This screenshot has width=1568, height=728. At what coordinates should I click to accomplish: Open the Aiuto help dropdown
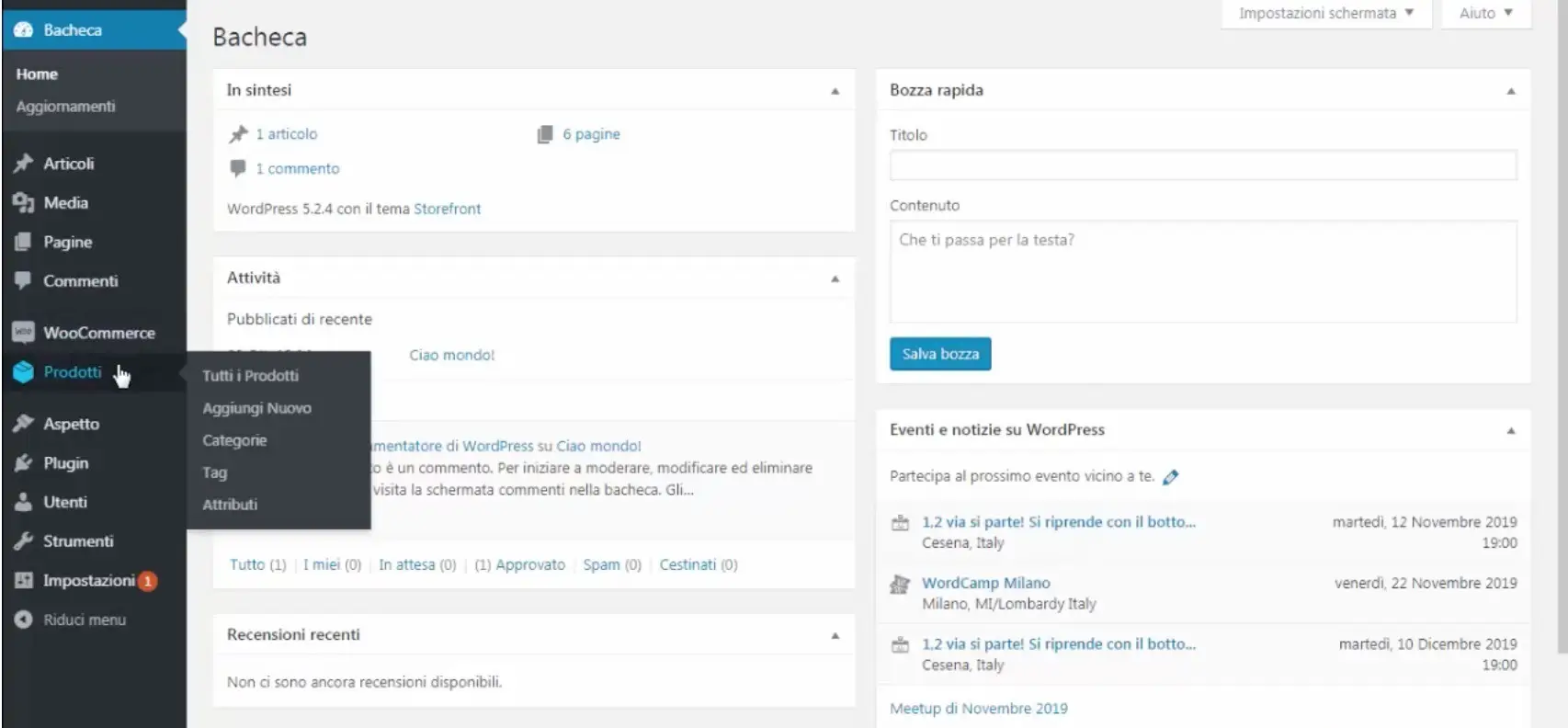pos(1486,14)
